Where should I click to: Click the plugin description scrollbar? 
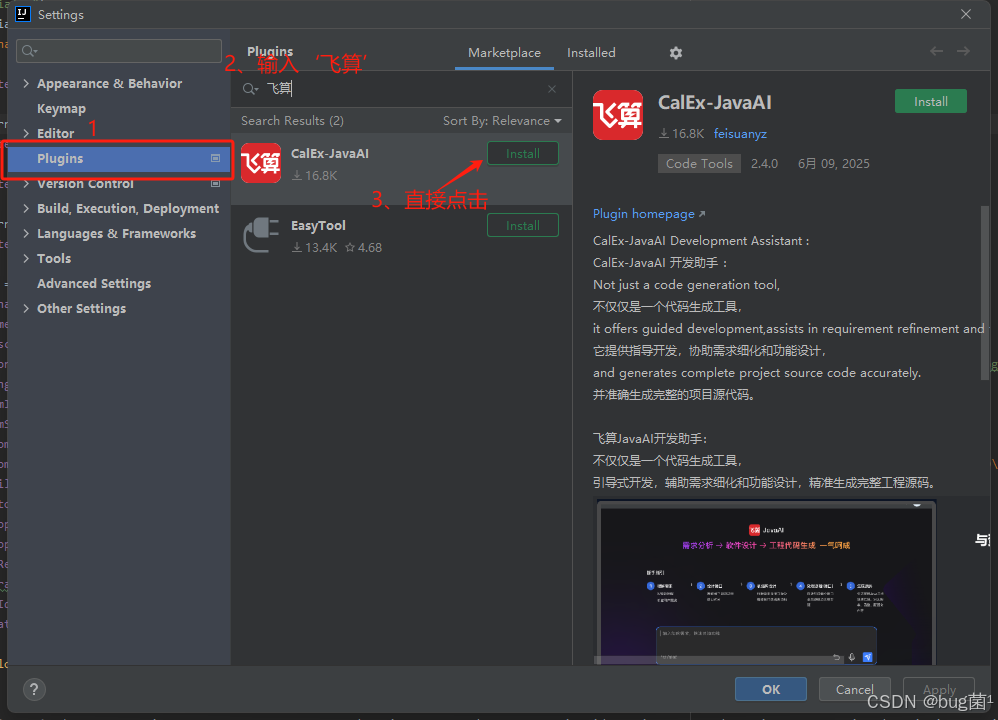point(985,293)
